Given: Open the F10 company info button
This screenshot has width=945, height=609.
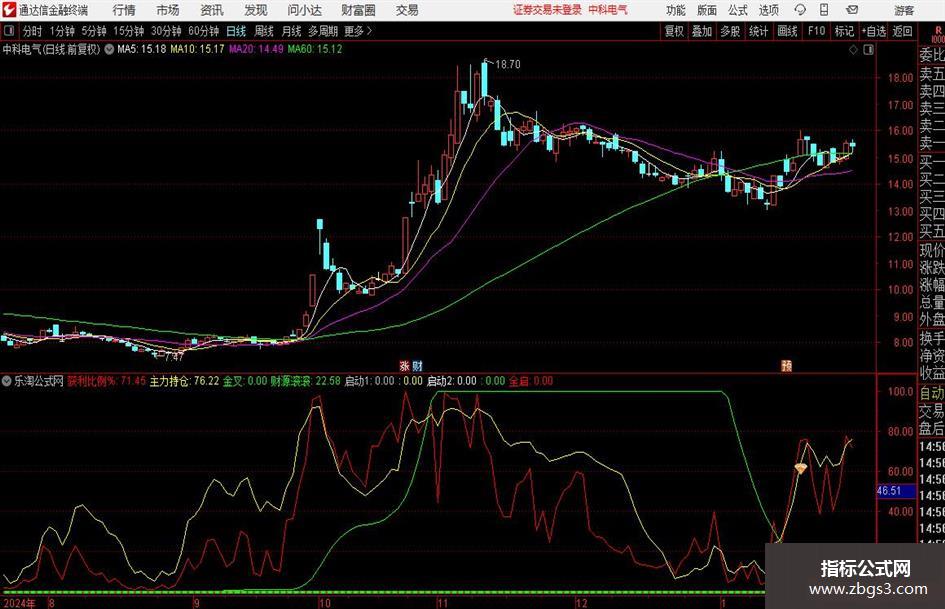Looking at the screenshot, I should (x=816, y=31).
